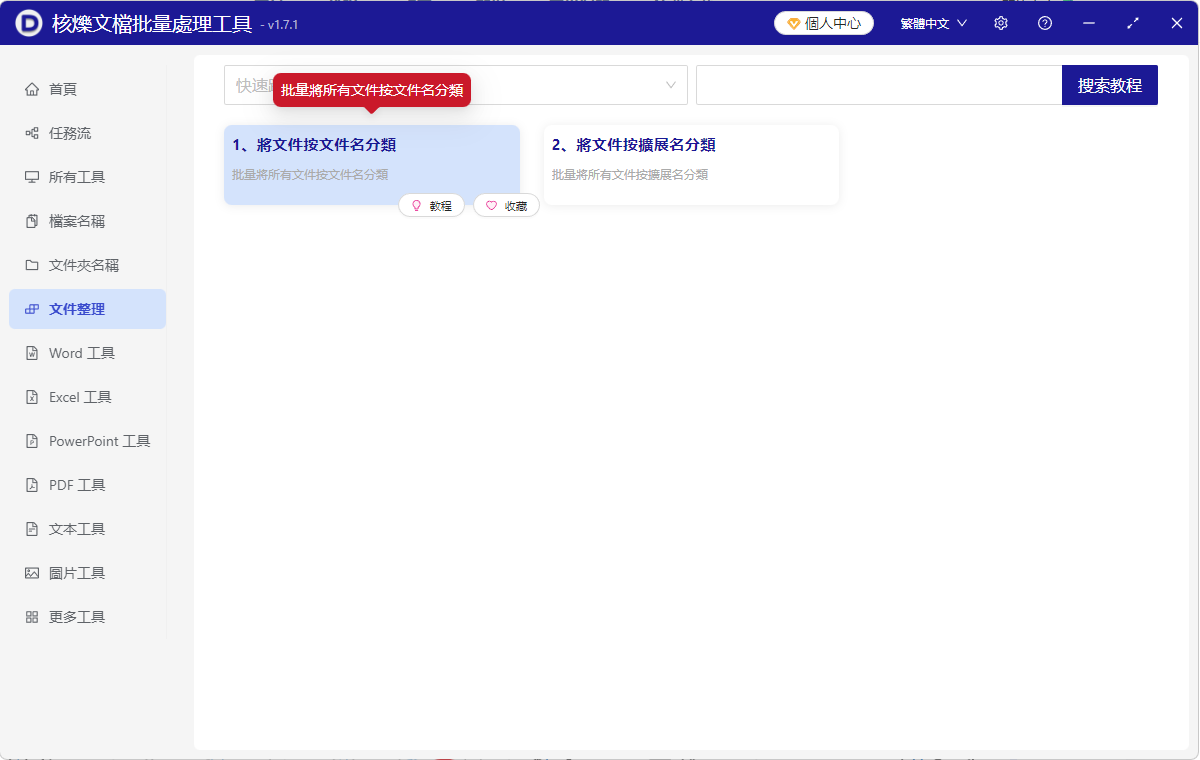Click the tutorial search input field
This screenshot has width=1200, height=760.
click(879, 85)
